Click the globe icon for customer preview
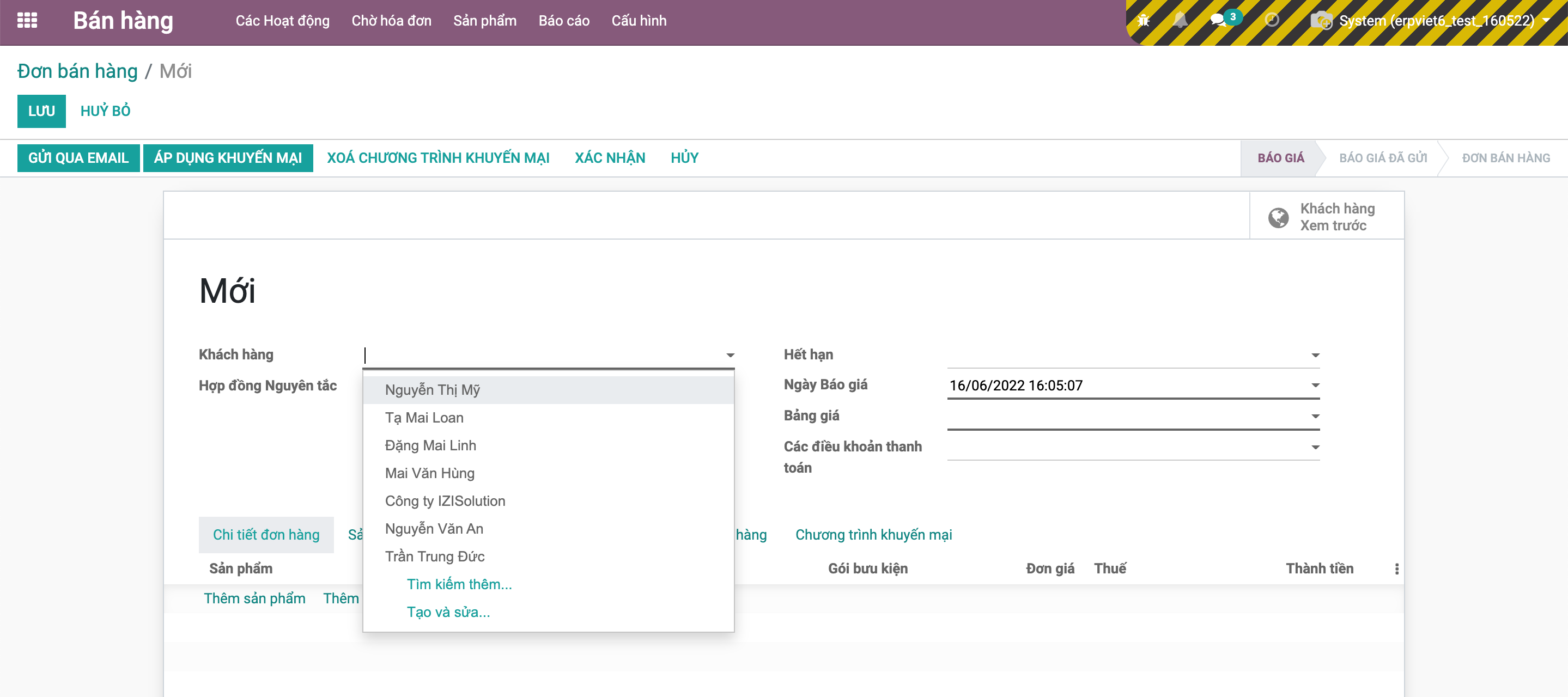Screen dimensions: 1568x697 (x=1278, y=217)
